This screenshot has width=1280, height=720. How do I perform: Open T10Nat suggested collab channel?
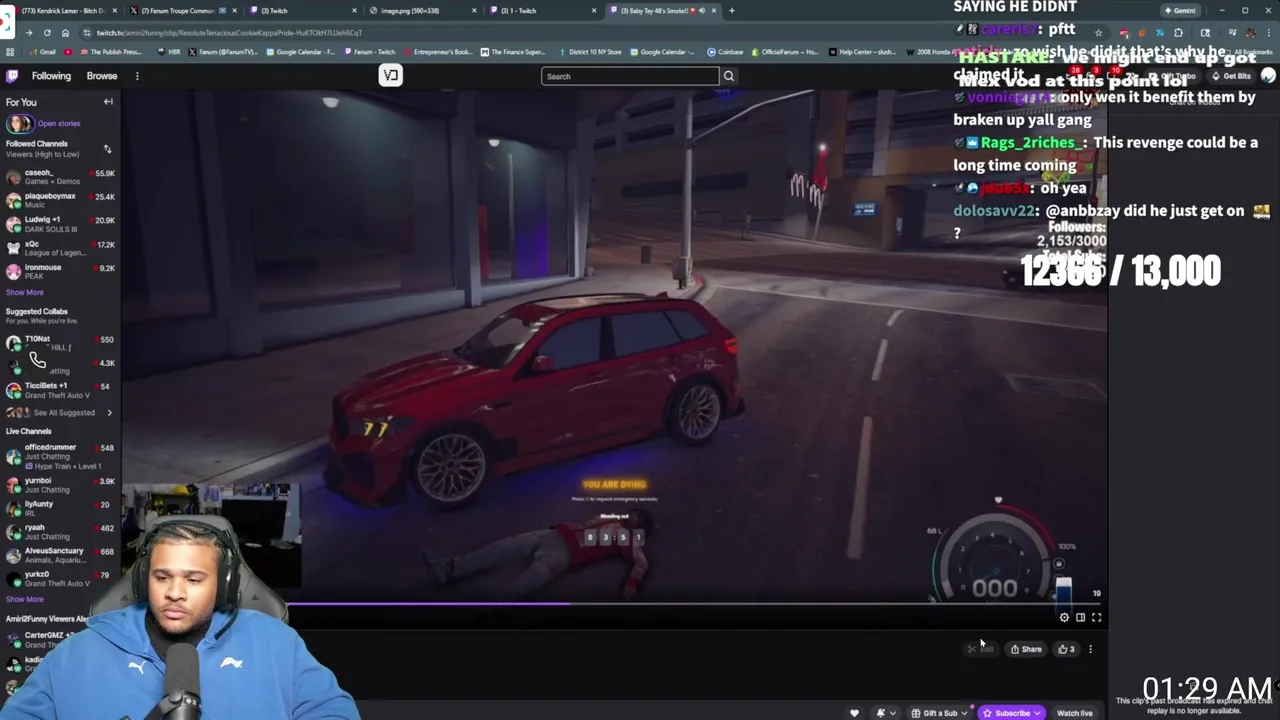coord(60,343)
